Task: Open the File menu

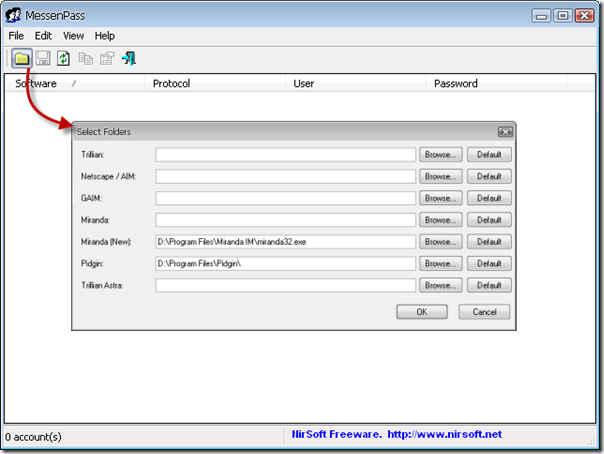Action: pyautogui.click(x=16, y=36)
